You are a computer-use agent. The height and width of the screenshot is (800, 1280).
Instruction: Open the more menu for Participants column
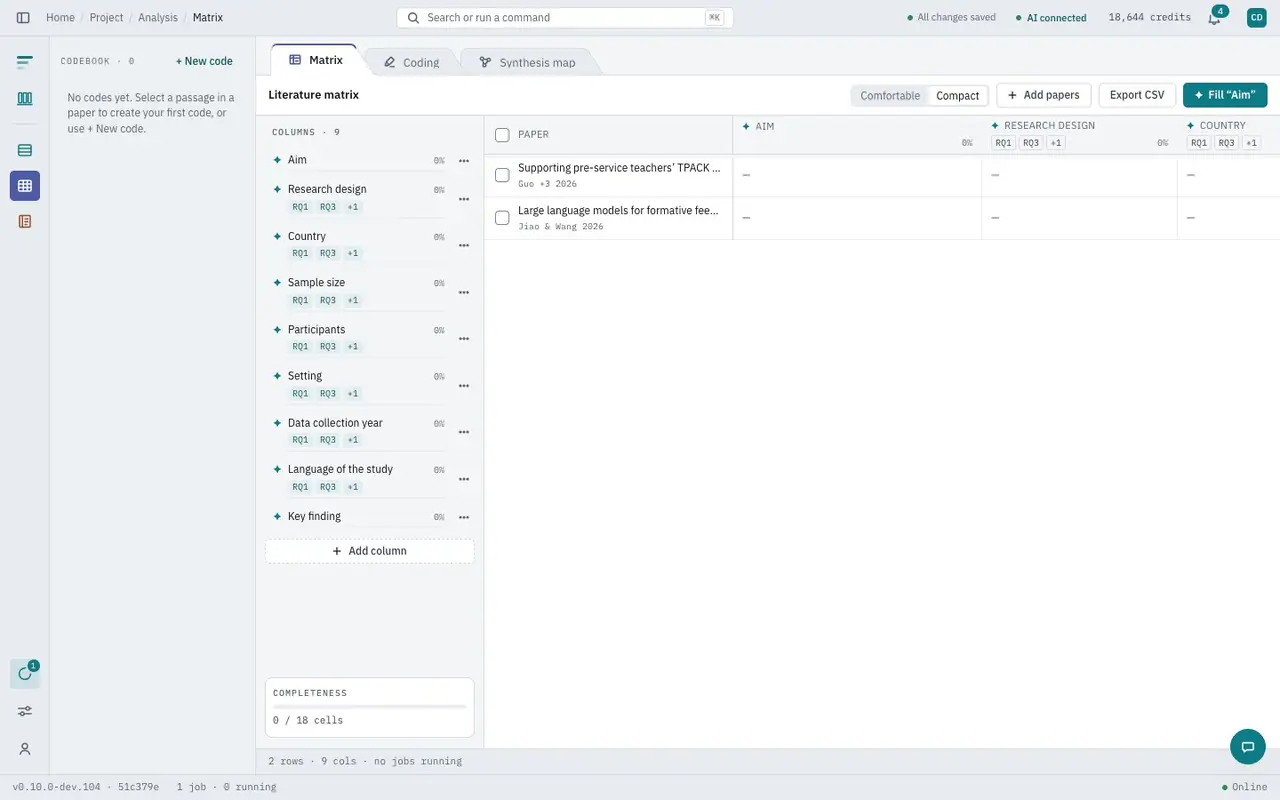click(464, 339)
